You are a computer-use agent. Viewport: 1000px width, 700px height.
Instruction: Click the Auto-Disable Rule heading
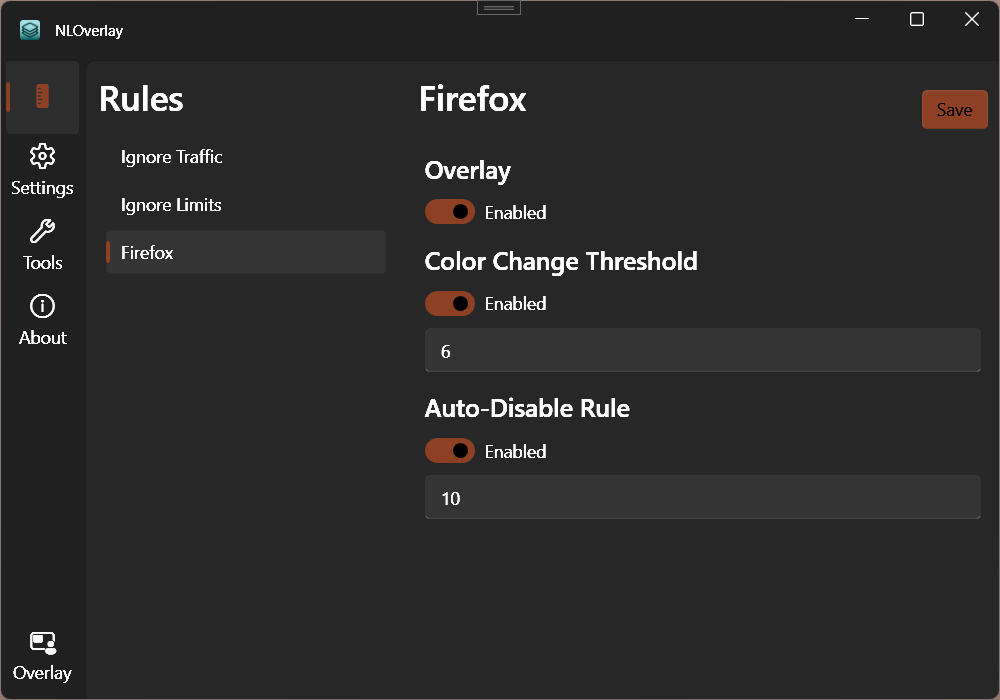tap(527, 408)
